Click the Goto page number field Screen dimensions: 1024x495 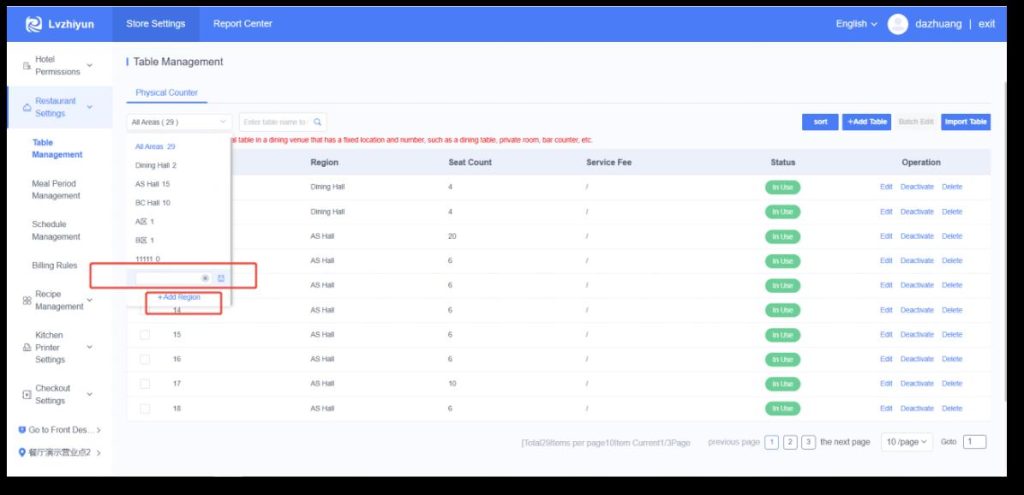[974, 442]
